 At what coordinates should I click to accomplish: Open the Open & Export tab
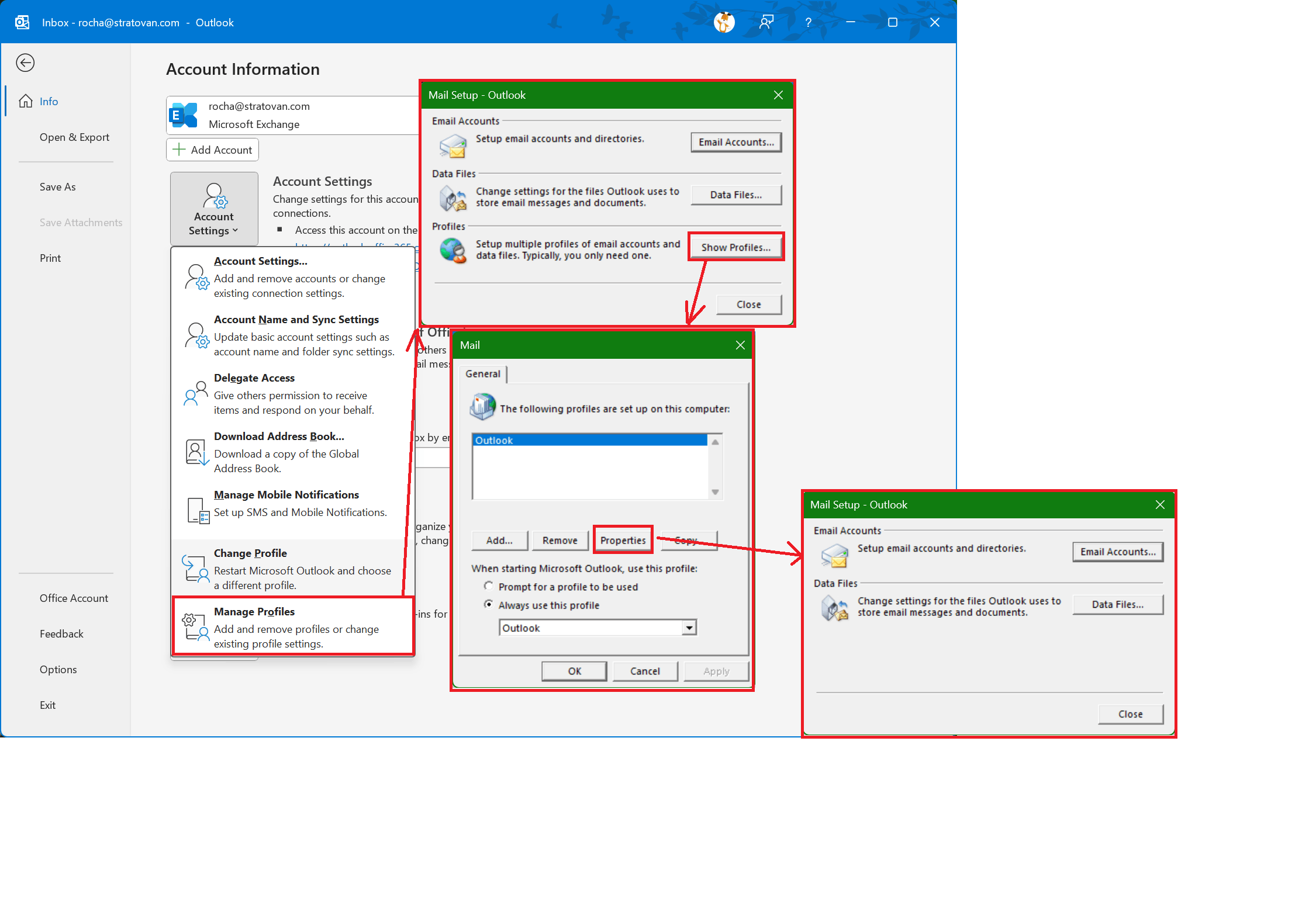pos(74,137)
